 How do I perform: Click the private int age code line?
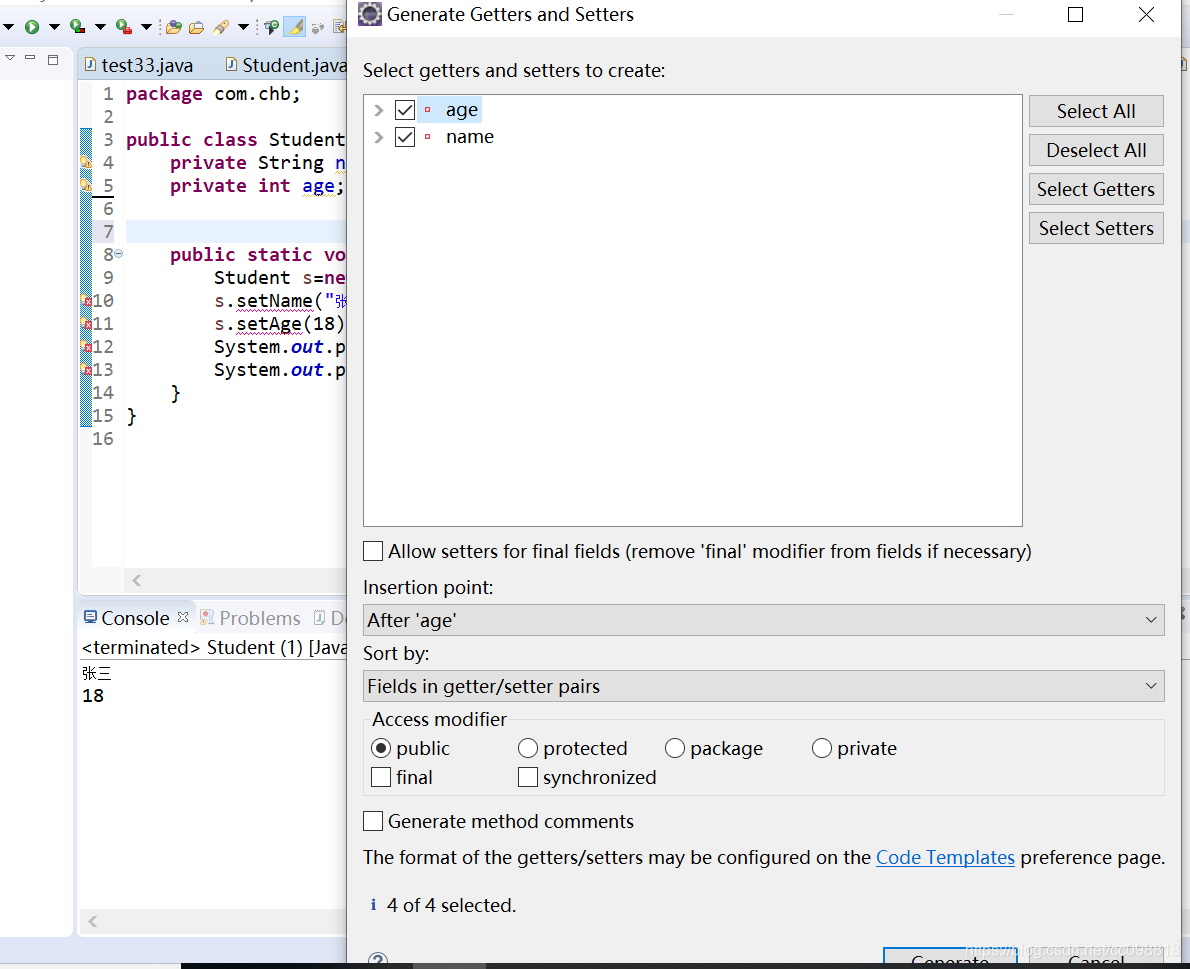pos(257,186)
